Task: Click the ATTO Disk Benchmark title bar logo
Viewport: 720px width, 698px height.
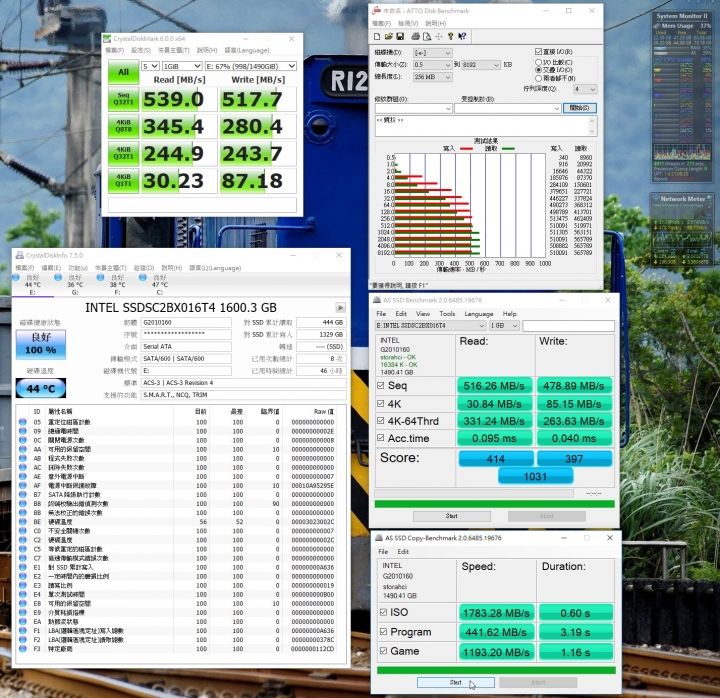Action: [x=376, y=11]
